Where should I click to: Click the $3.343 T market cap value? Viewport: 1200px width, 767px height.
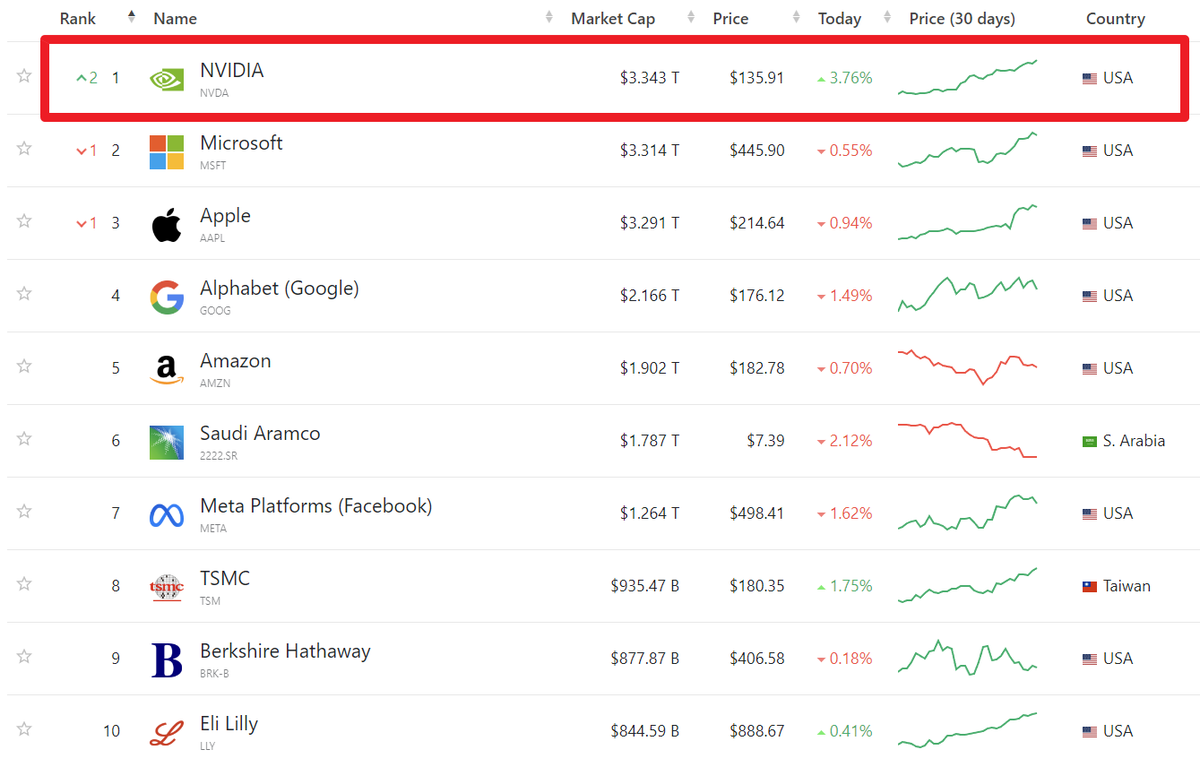click(x=649, y=78)
